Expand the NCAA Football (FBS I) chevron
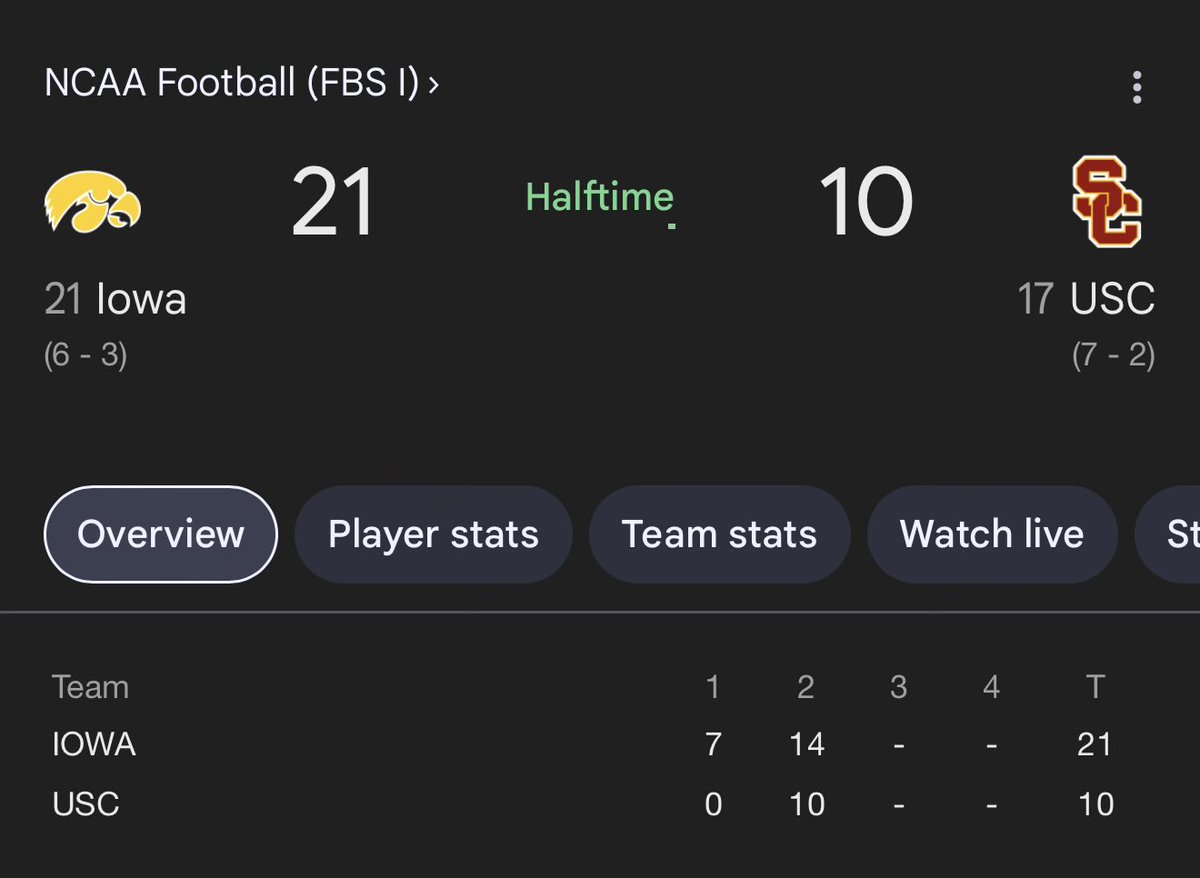 (x=433, y=84)
